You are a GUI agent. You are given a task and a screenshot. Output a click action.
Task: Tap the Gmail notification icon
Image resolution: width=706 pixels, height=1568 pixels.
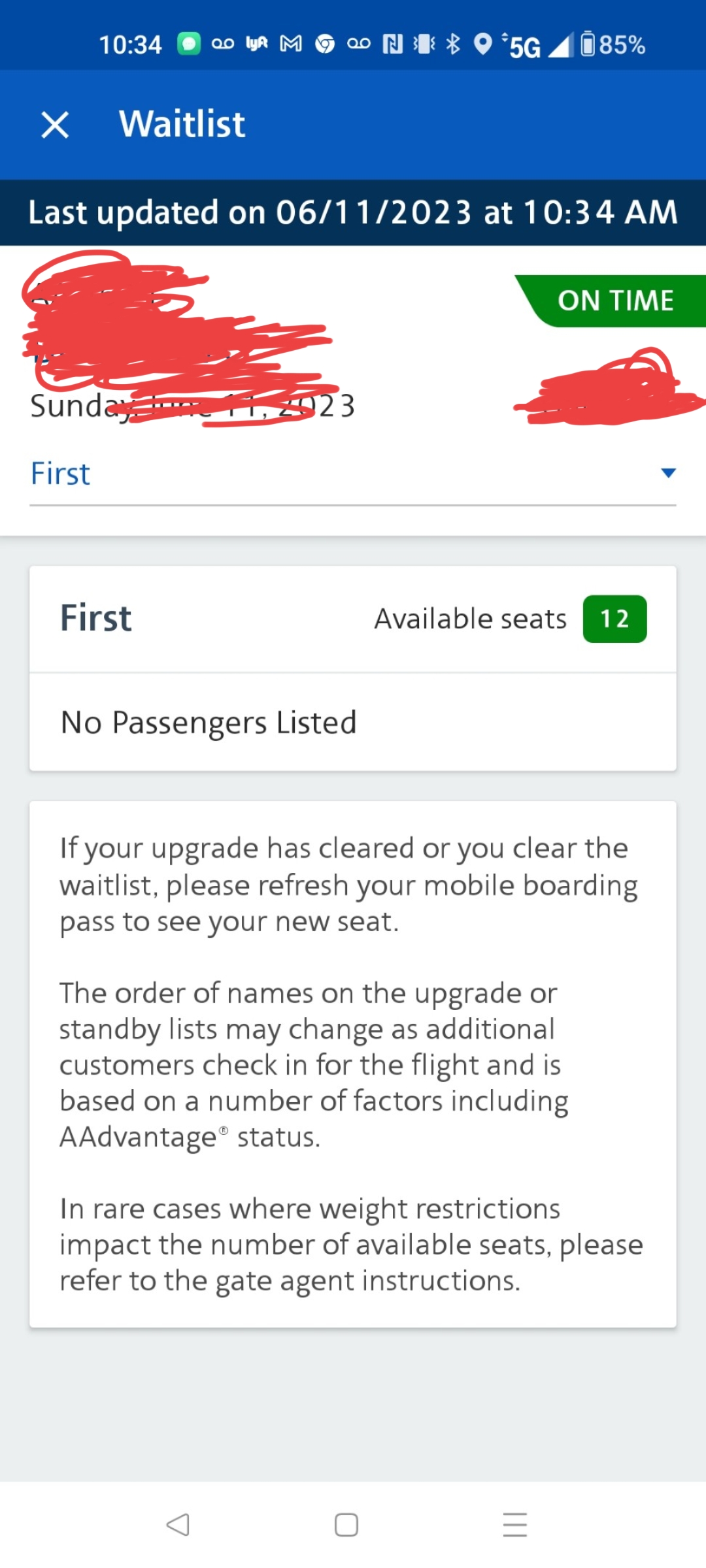[291, 44]
